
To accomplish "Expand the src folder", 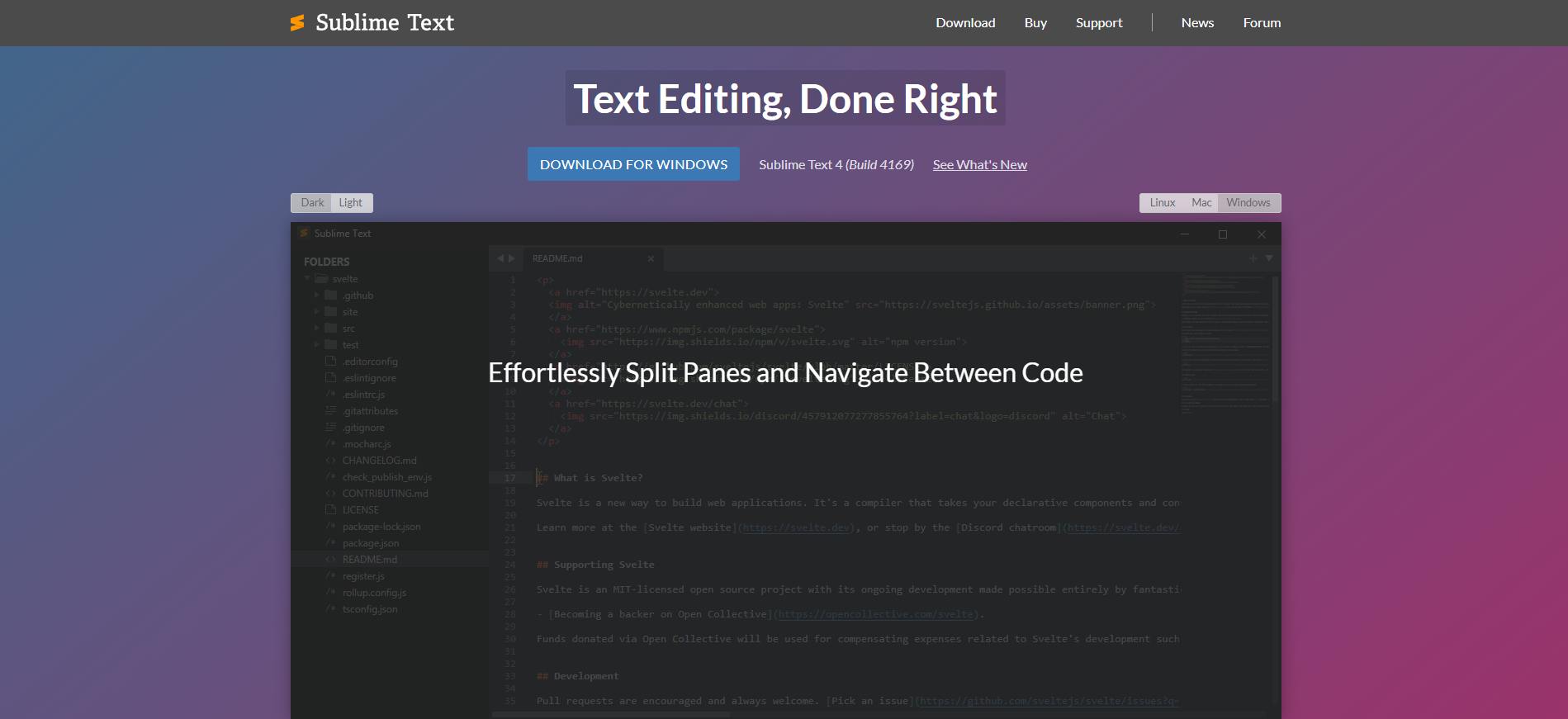I will [316, 329].
